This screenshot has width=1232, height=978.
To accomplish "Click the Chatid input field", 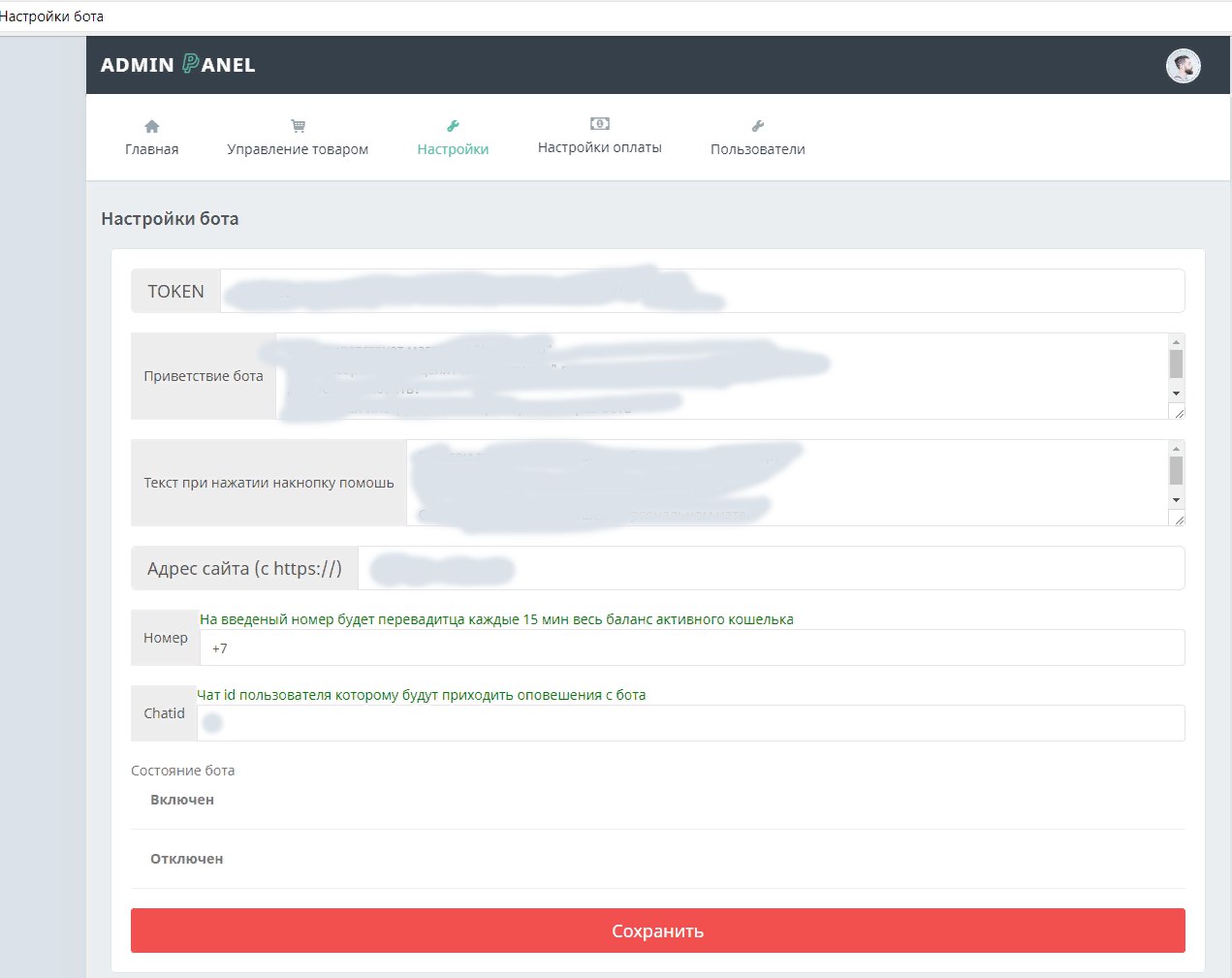I will point(679,722).
